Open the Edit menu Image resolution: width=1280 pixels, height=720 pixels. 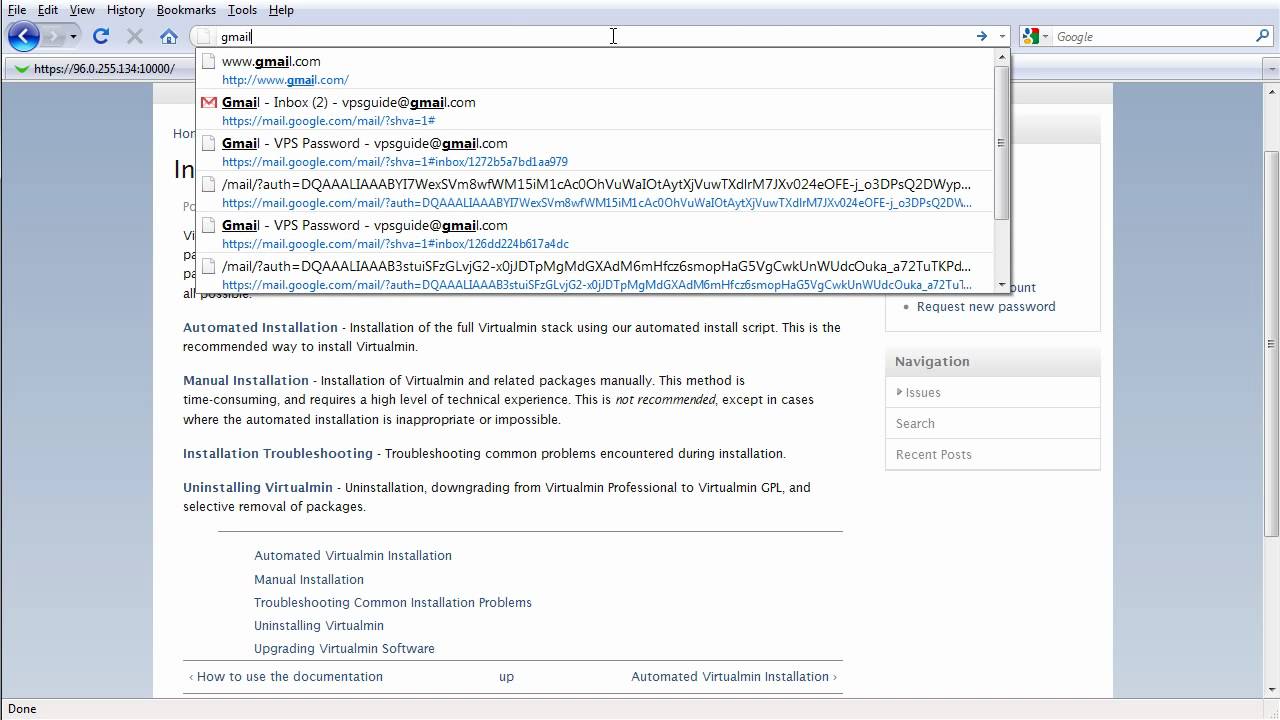coord(48,10)
